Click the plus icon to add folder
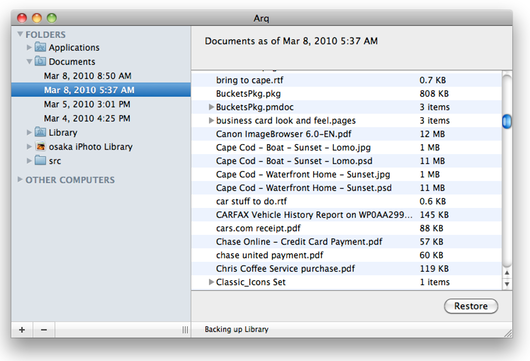The height and width of the screenshot is (361, 530). tap(22, 330)
